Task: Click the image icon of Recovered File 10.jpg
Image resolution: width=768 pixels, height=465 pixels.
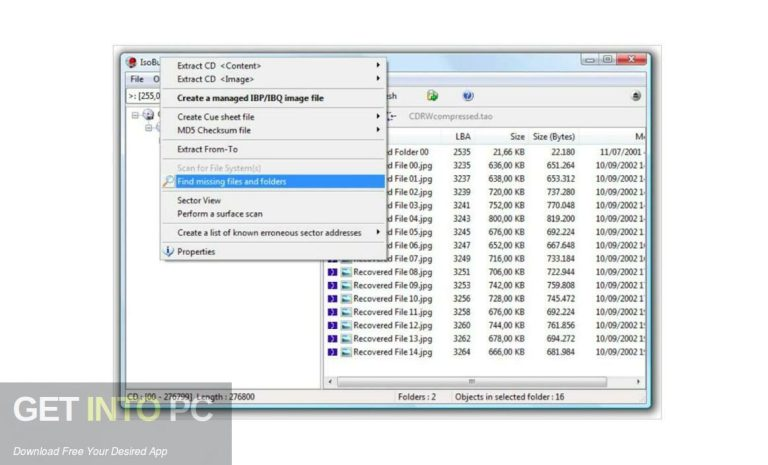Action: tap(346, 298)
